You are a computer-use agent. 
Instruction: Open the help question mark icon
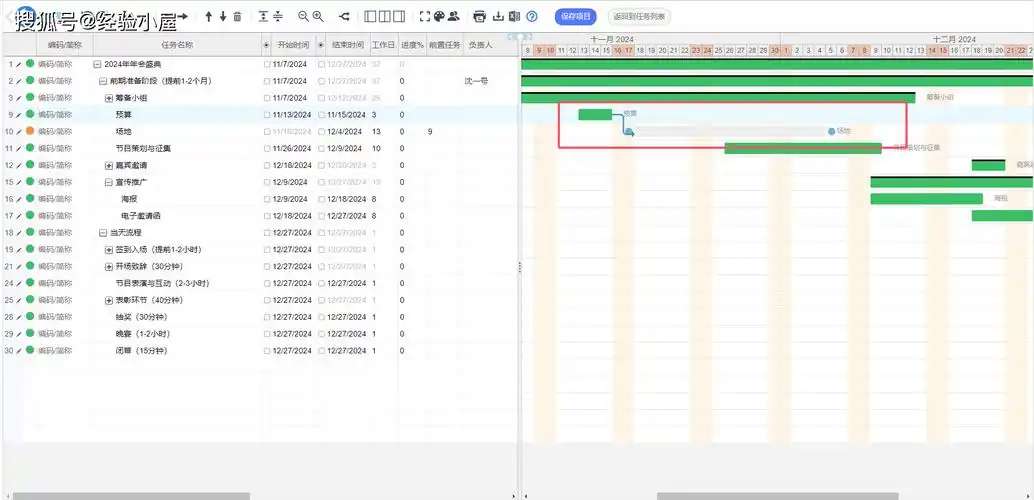[532, 16]
